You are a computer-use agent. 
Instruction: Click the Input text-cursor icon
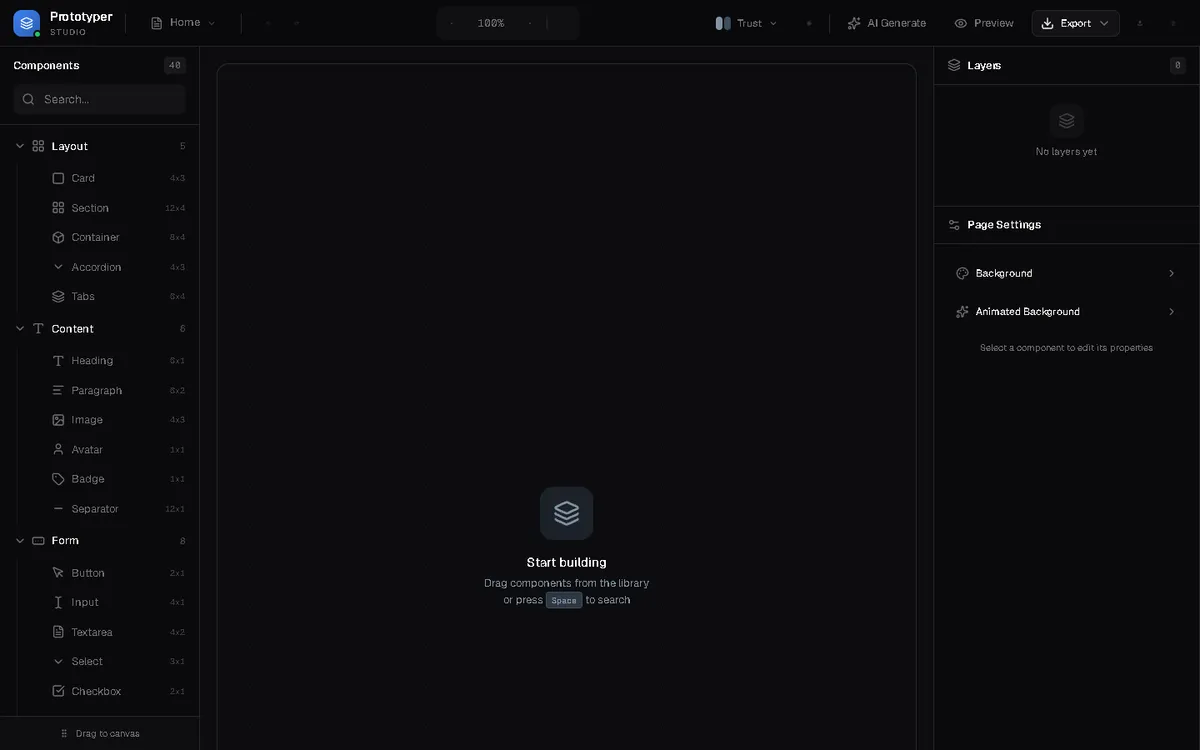(58, 602)
